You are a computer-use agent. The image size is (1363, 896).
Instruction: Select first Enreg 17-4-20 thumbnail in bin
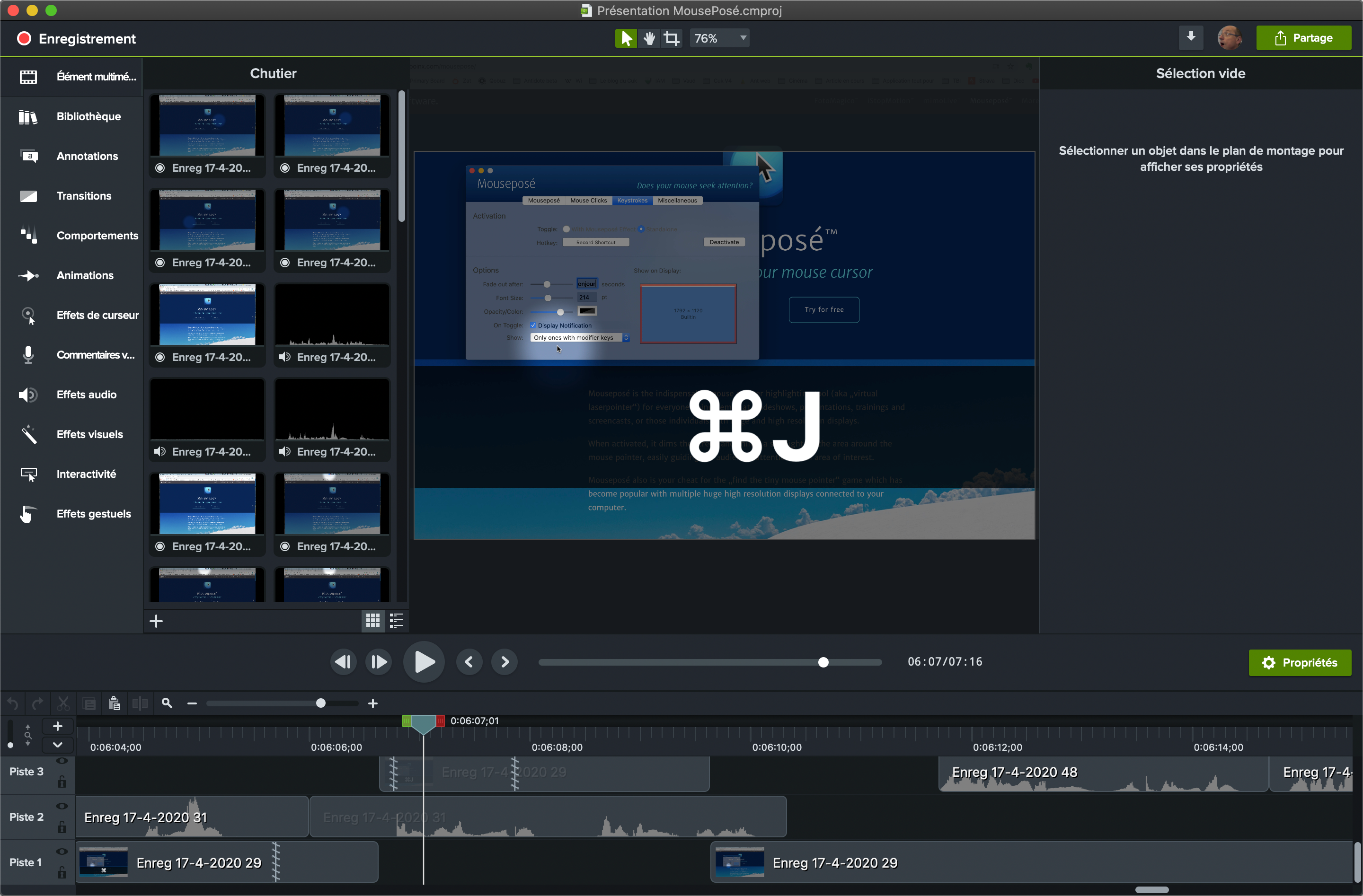(207, 135)
